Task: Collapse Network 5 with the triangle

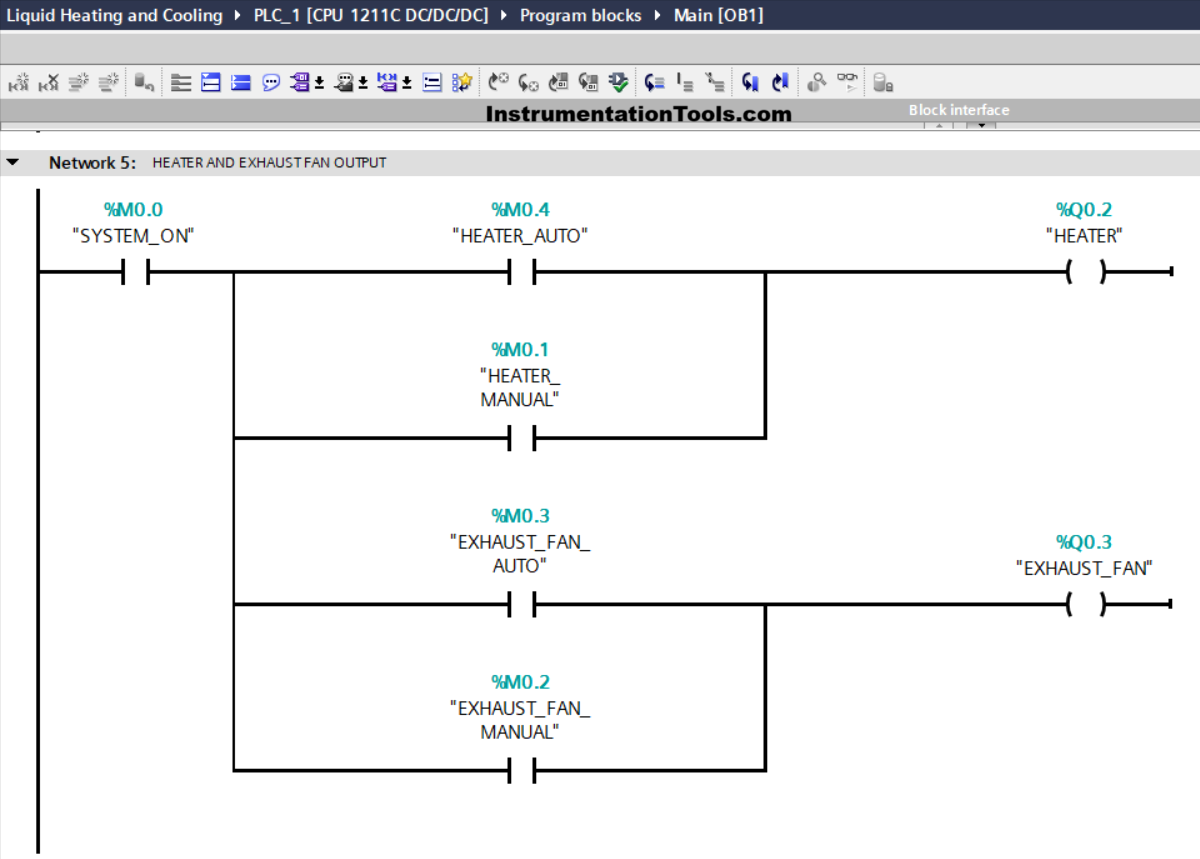Action: pyautogui.click(x=13, y=162)
